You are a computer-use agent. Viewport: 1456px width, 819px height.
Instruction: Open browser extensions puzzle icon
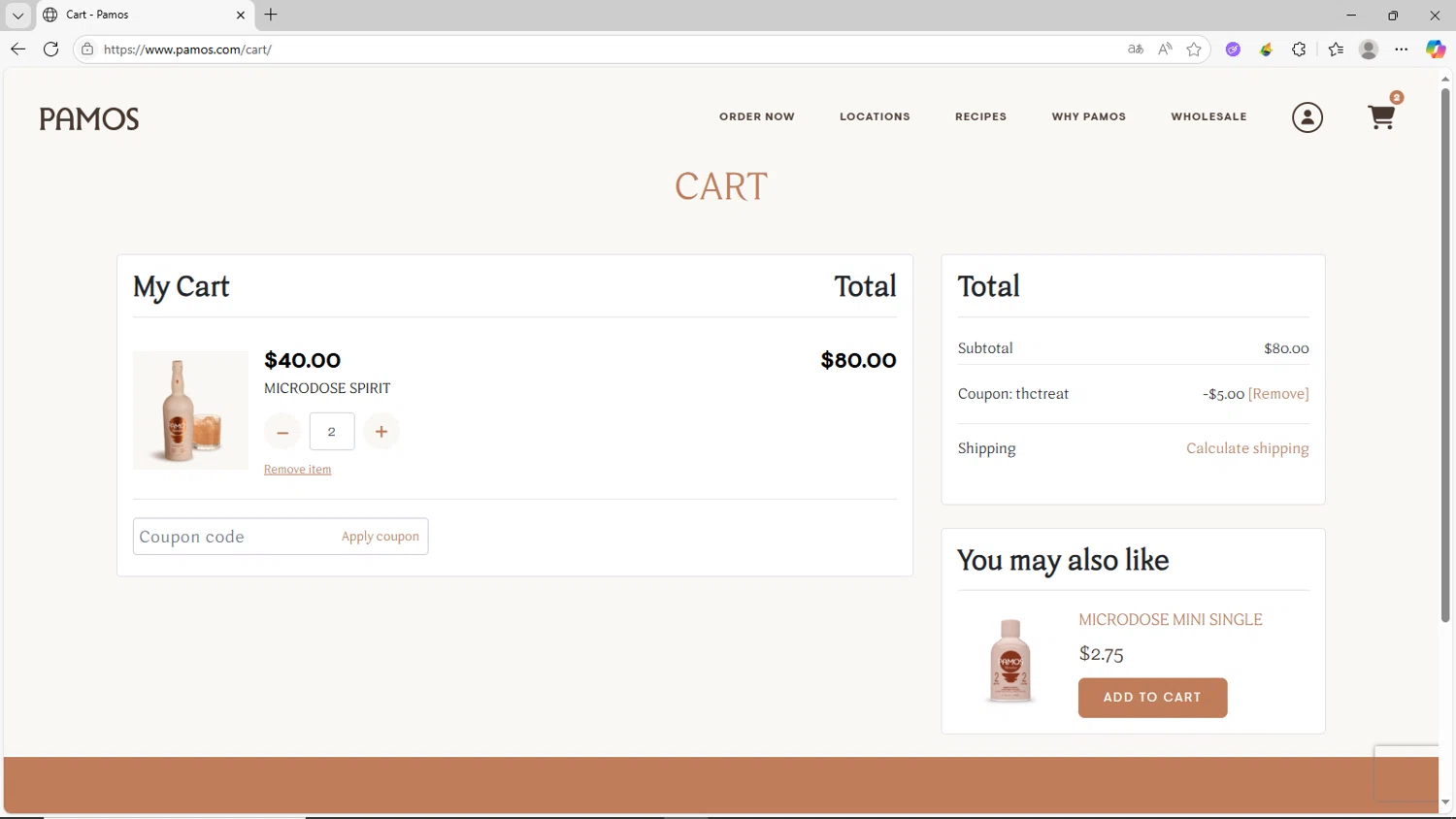tap(1299, 49)
